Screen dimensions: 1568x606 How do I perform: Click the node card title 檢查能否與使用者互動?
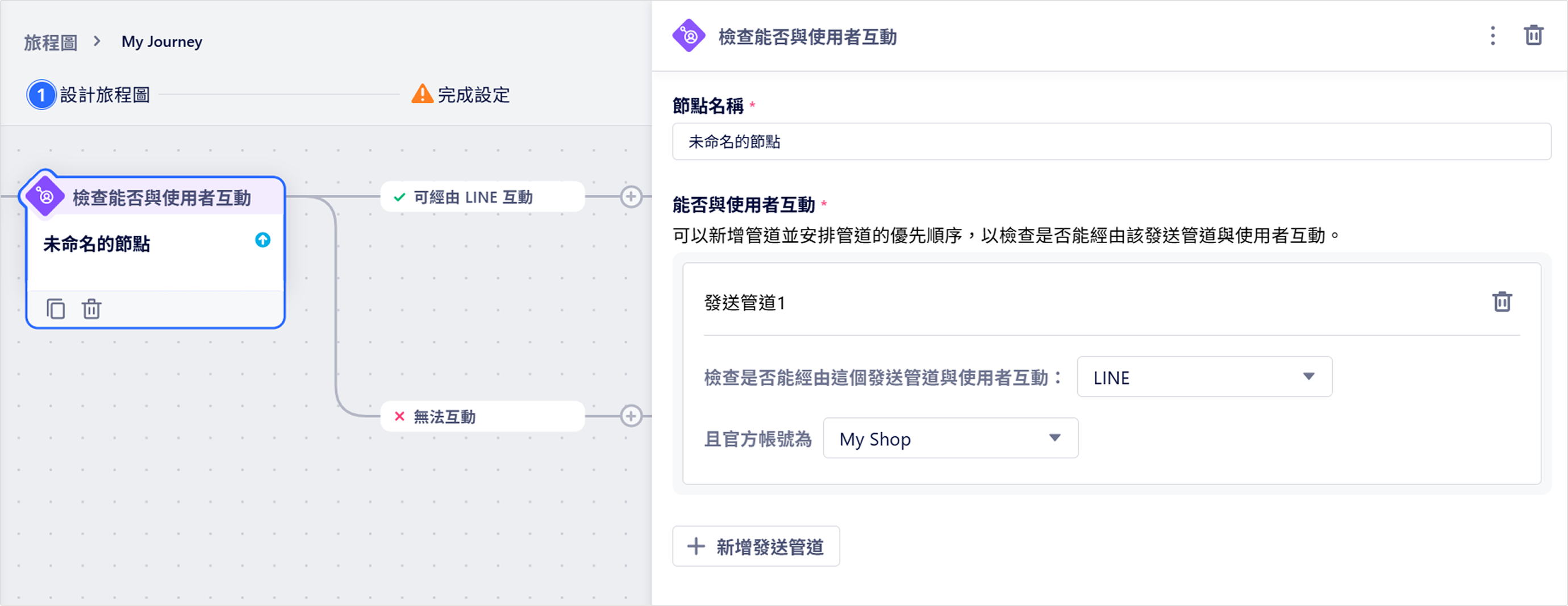[x=161, y=198]
